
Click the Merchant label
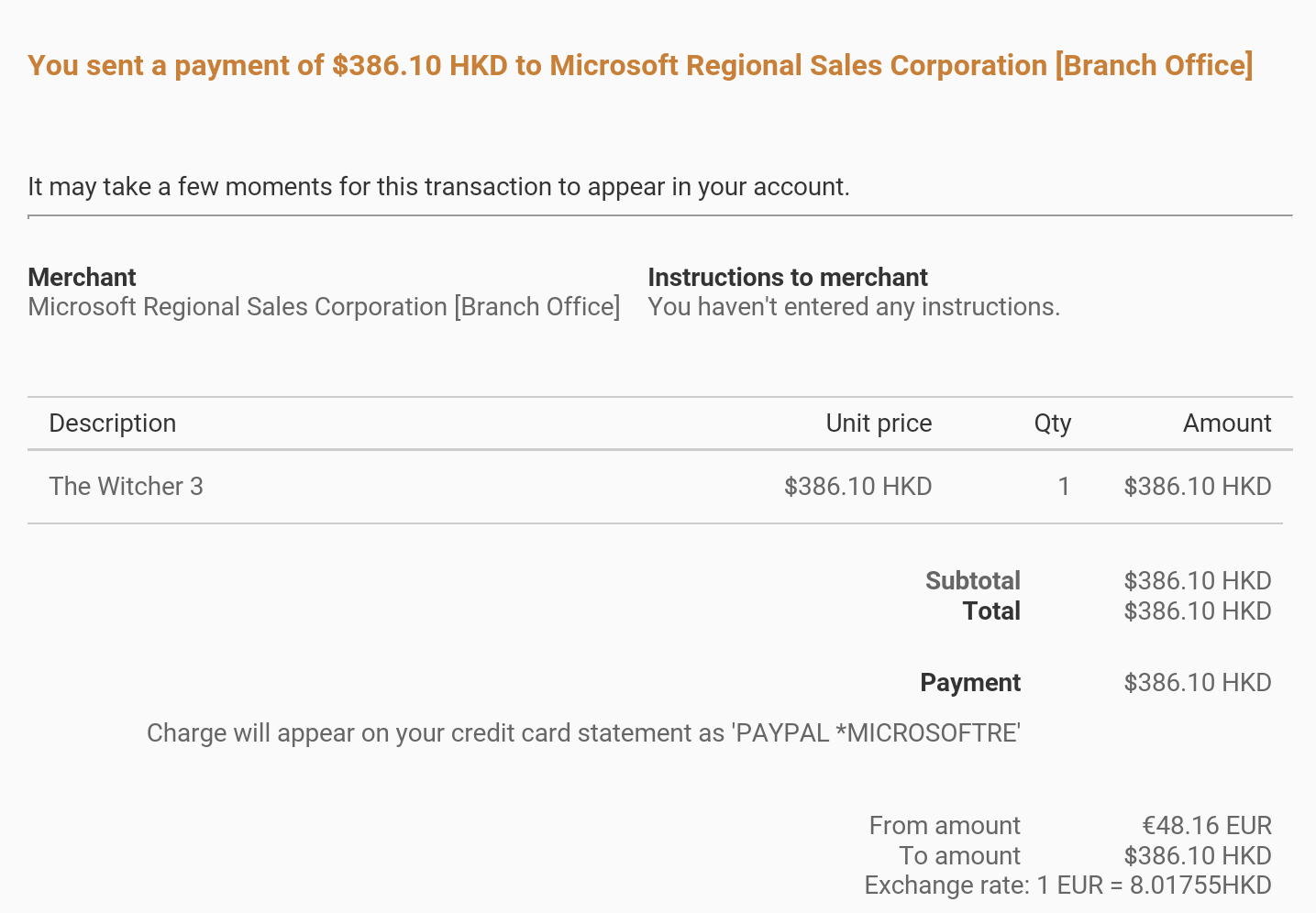82,277
